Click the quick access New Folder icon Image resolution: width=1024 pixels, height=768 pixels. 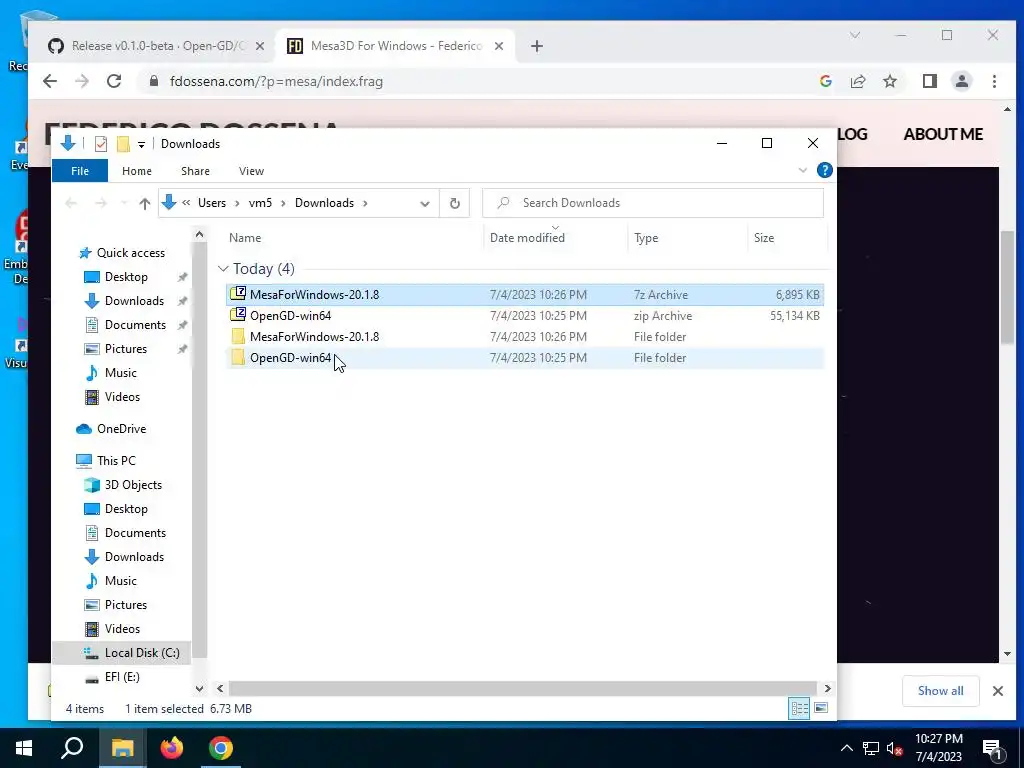tap(123, 144)
